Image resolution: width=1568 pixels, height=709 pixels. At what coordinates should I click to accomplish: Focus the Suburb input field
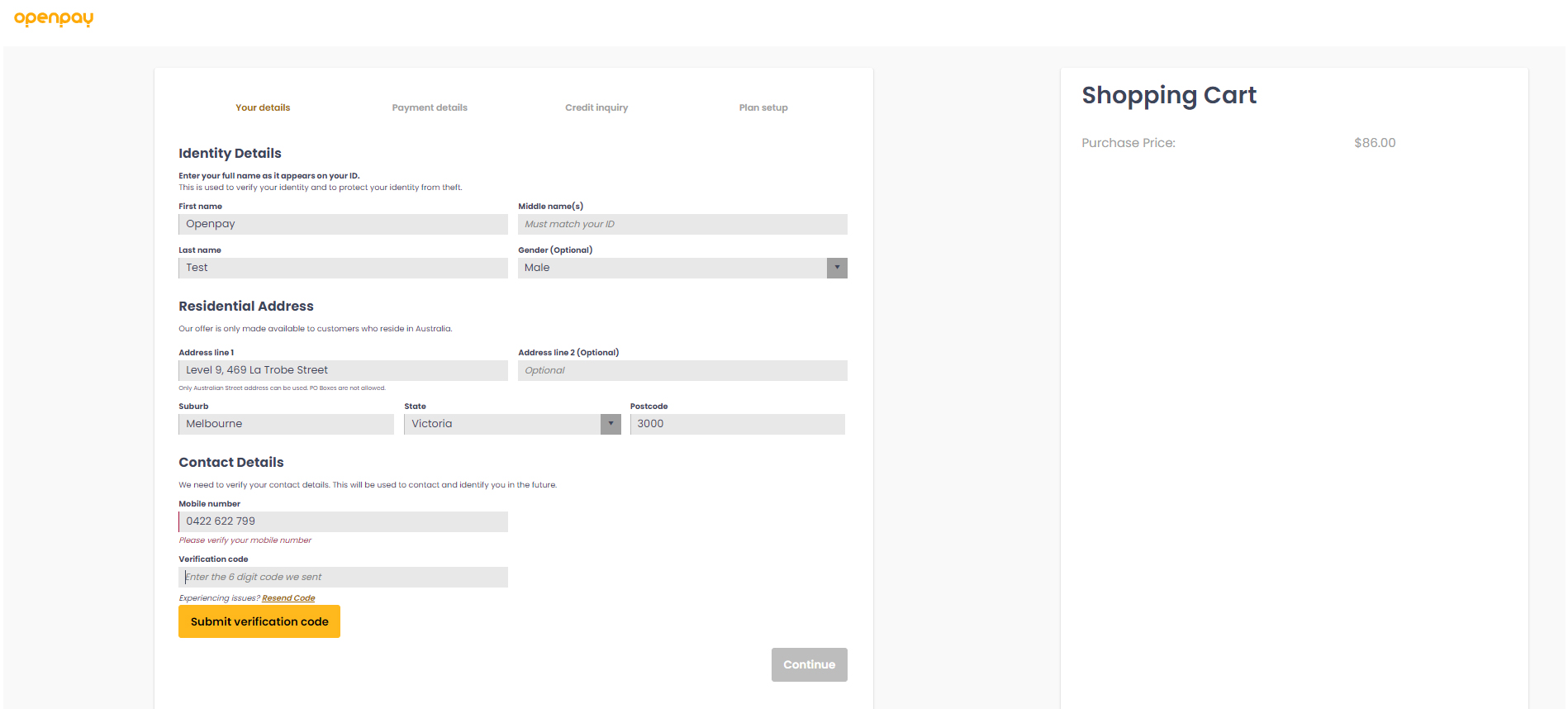pos(286,424)
